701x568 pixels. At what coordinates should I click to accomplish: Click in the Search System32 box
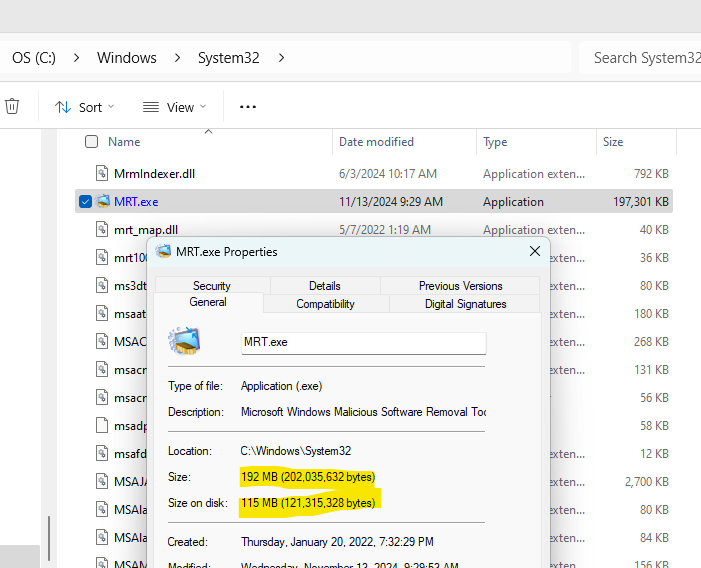tap(640, 58)
